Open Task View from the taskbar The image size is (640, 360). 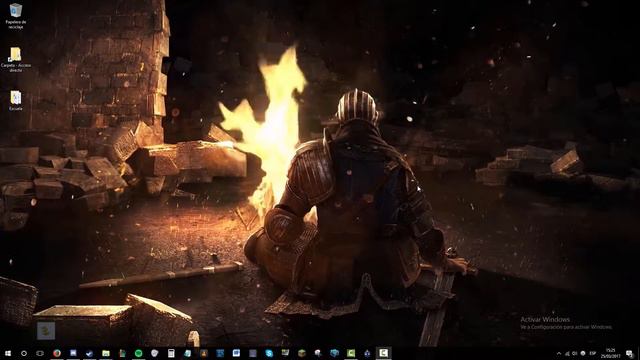click(40, 353)
